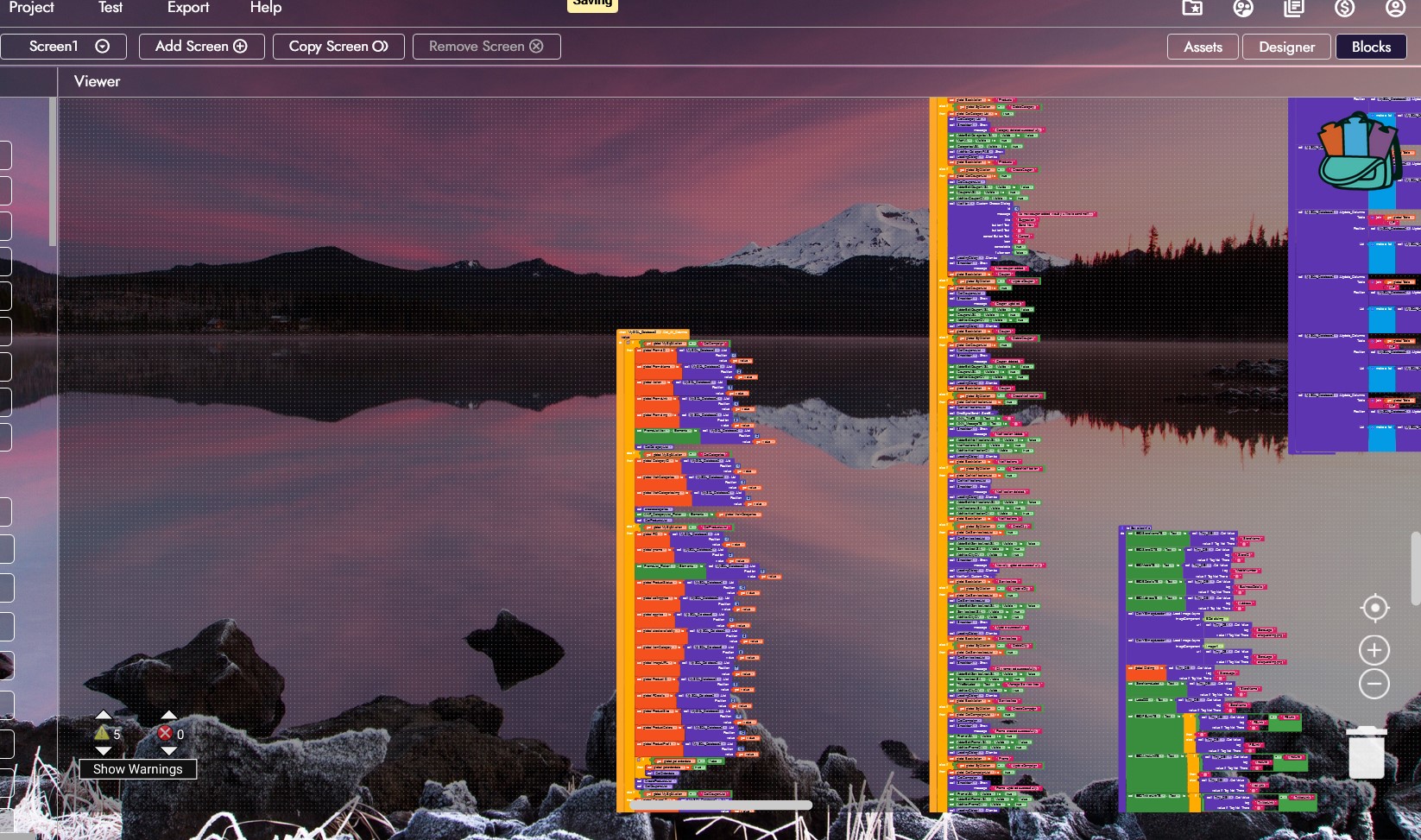Open the stacked documents library icon
1421x840 pixels.
[1294, 8]
